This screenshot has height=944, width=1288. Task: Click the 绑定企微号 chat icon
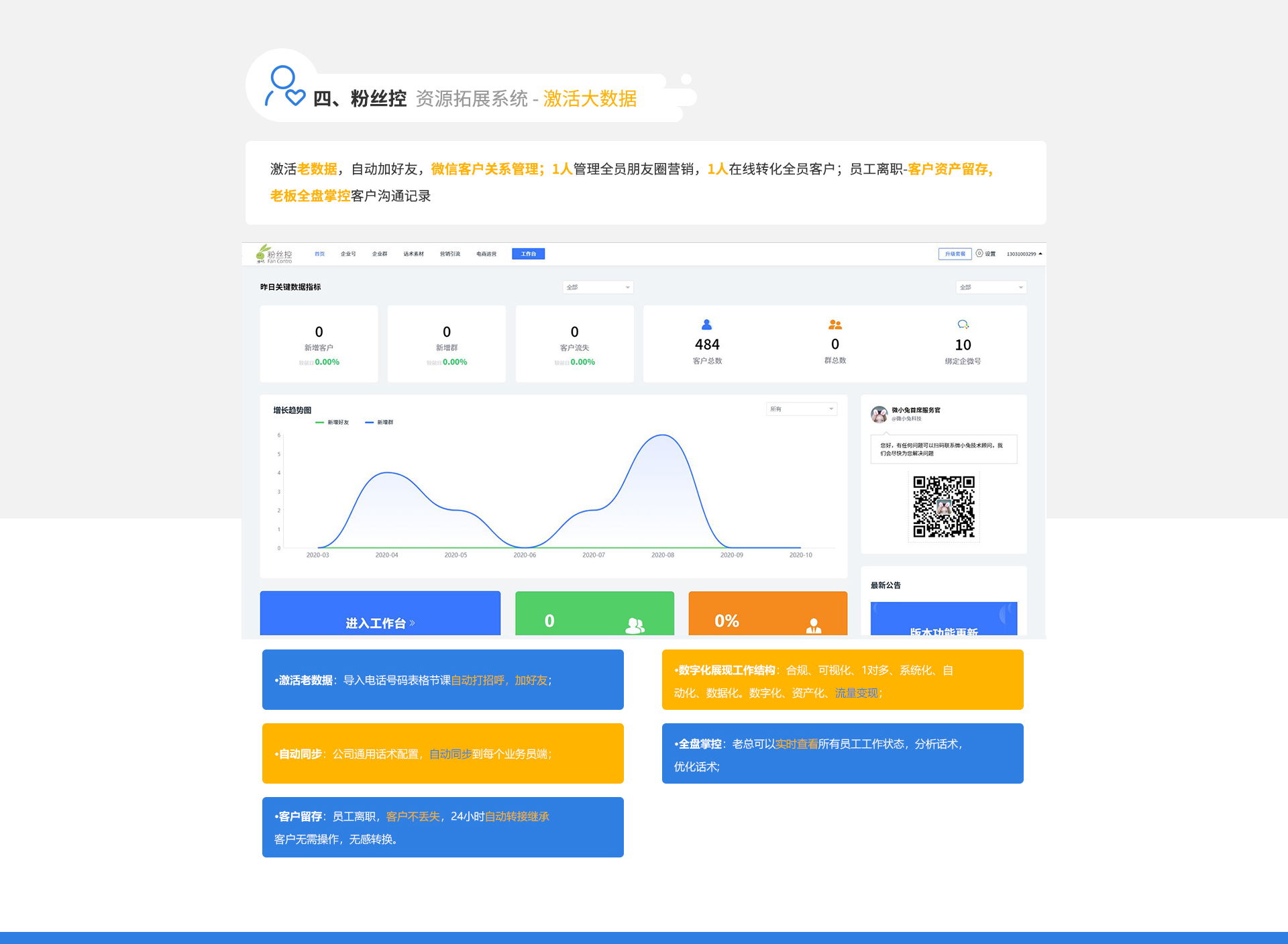963,325
